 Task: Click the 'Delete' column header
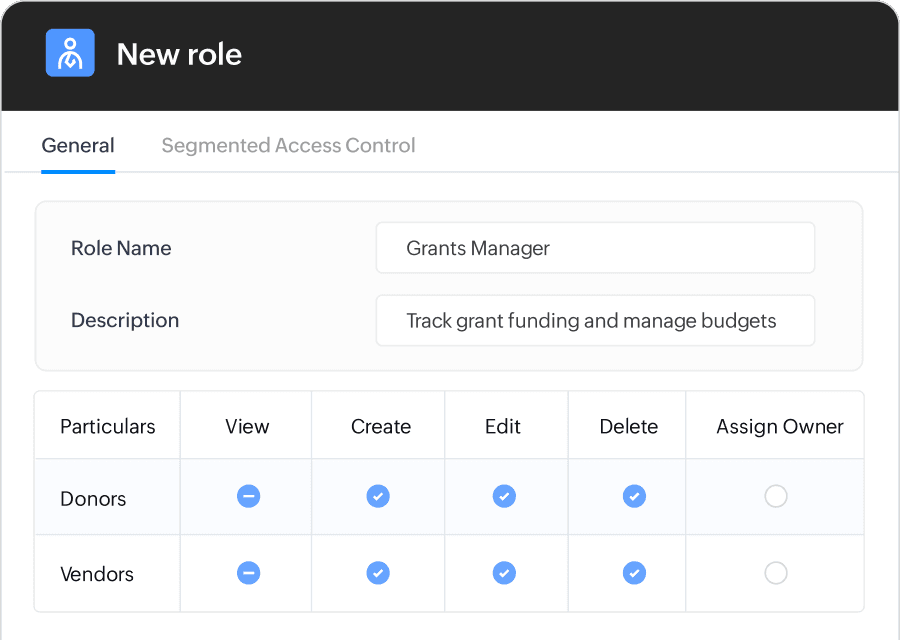[629, 426]
